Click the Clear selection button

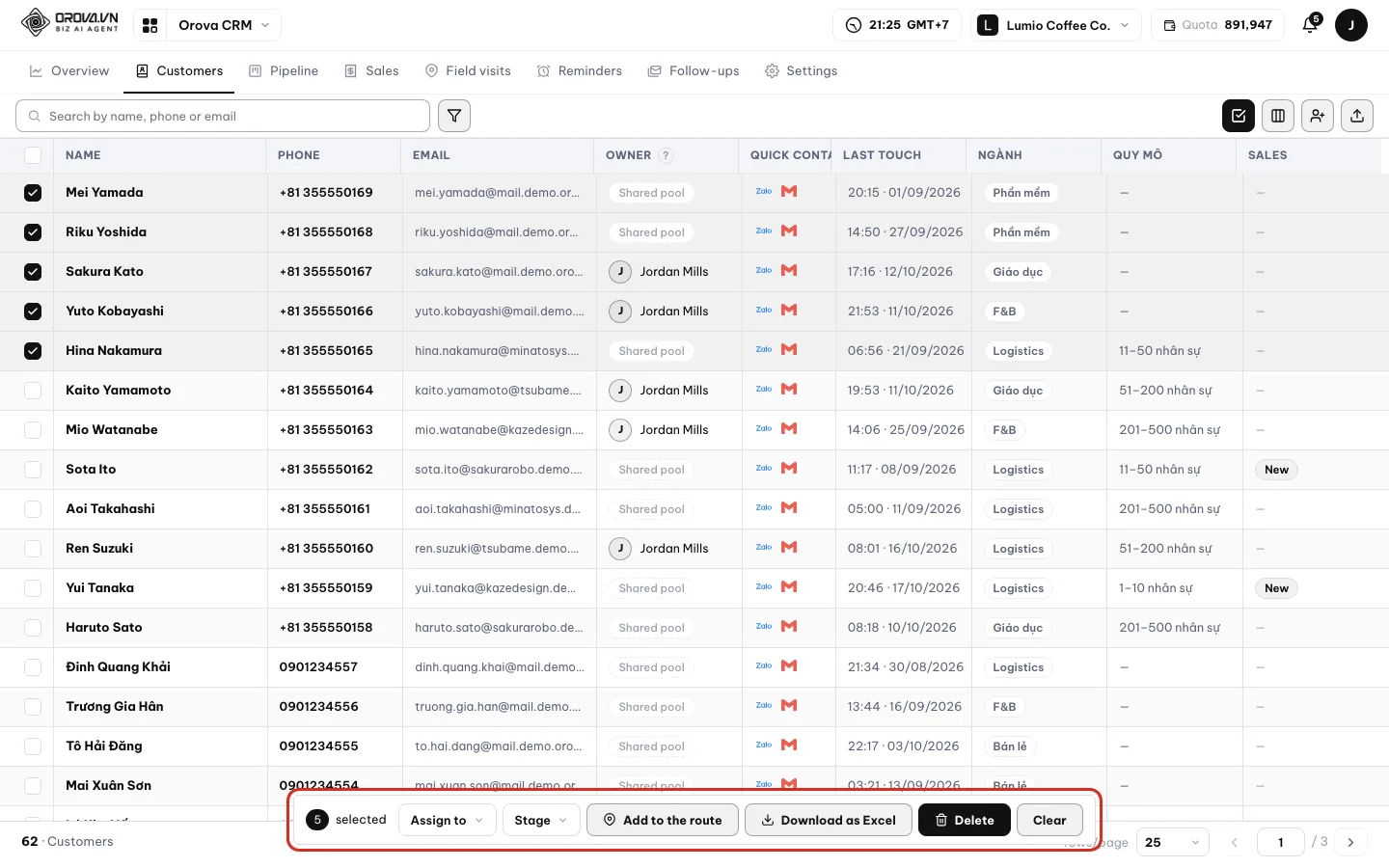[x=1049, y=820]
